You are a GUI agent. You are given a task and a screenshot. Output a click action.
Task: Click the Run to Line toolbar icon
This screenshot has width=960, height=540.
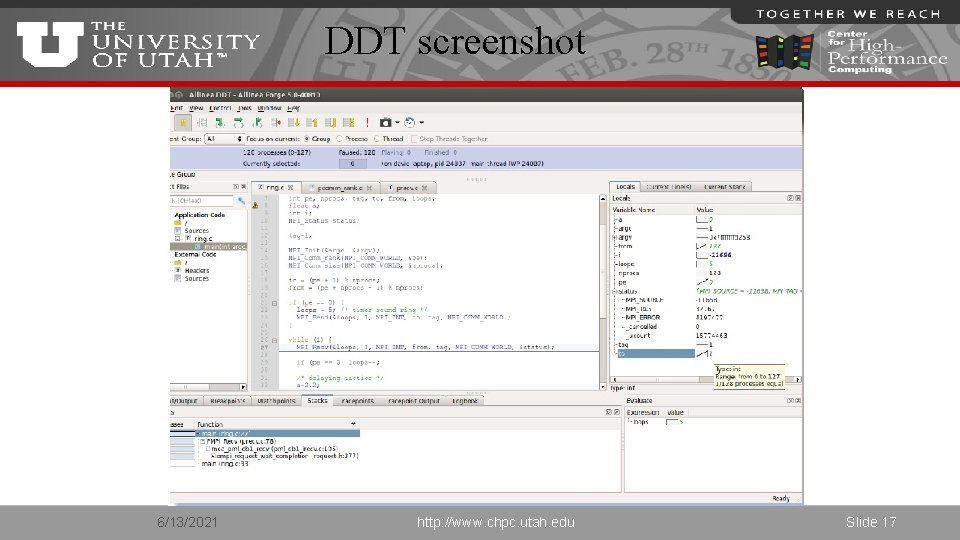(276, 122)
